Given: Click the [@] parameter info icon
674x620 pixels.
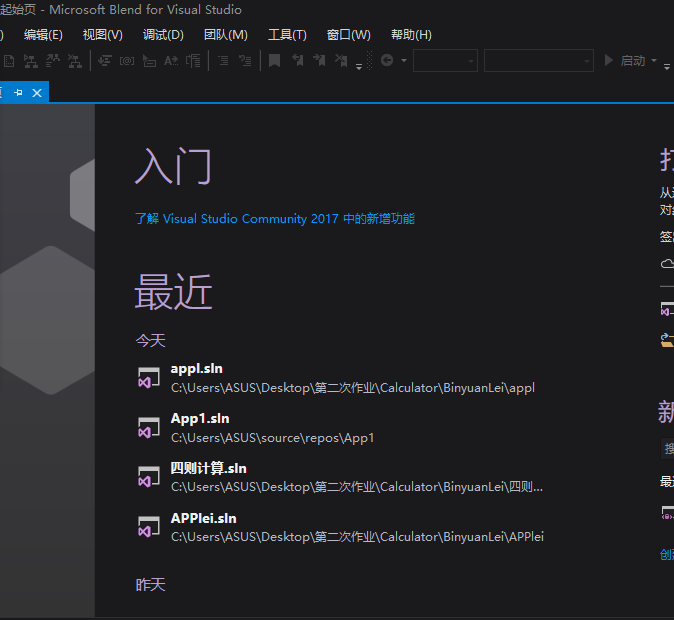Looking at the screenshot, I should tap(127, 61).
